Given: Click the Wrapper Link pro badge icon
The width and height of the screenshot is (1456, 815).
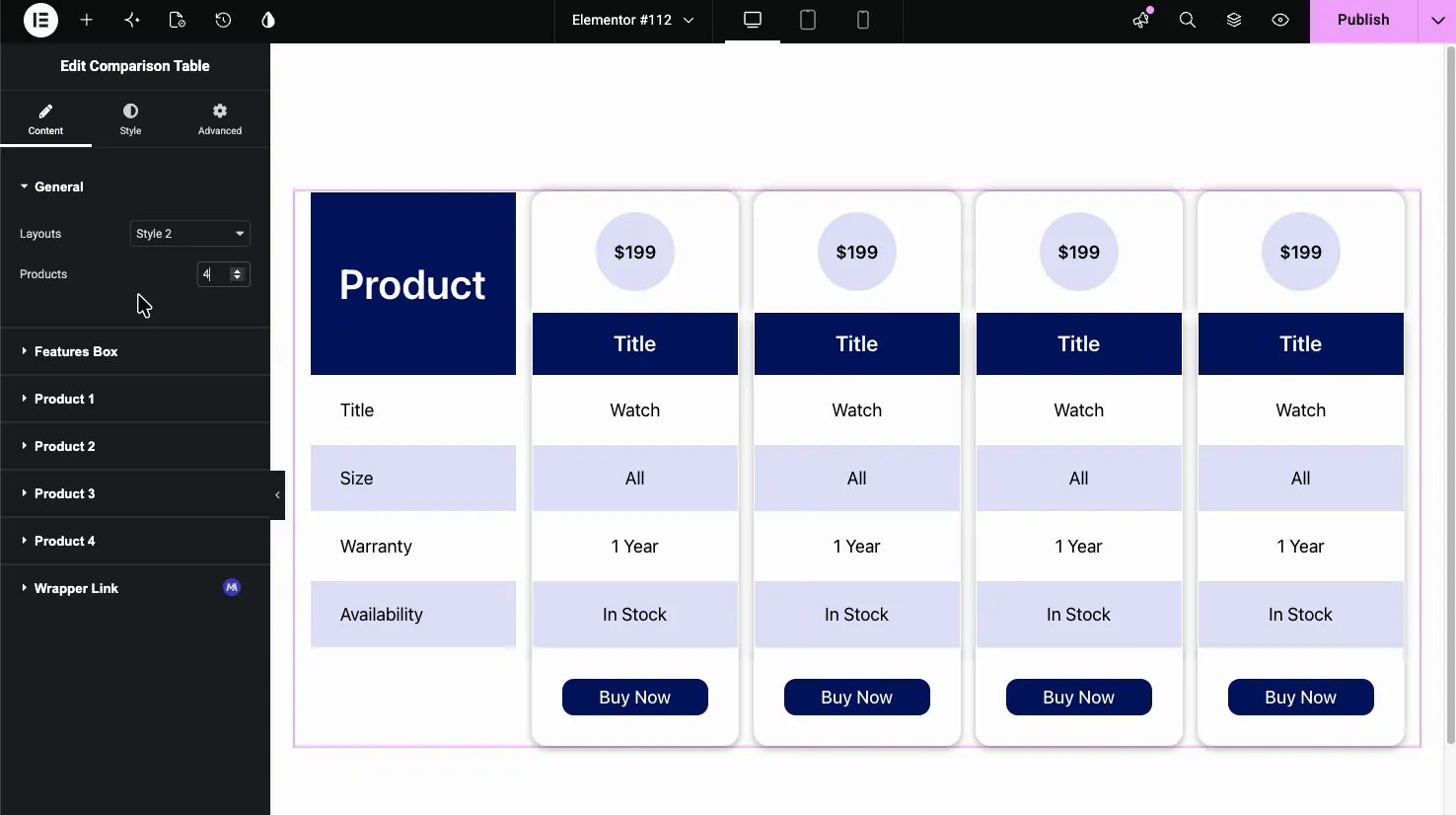Looking at the screenshot, I should point(232,587).
